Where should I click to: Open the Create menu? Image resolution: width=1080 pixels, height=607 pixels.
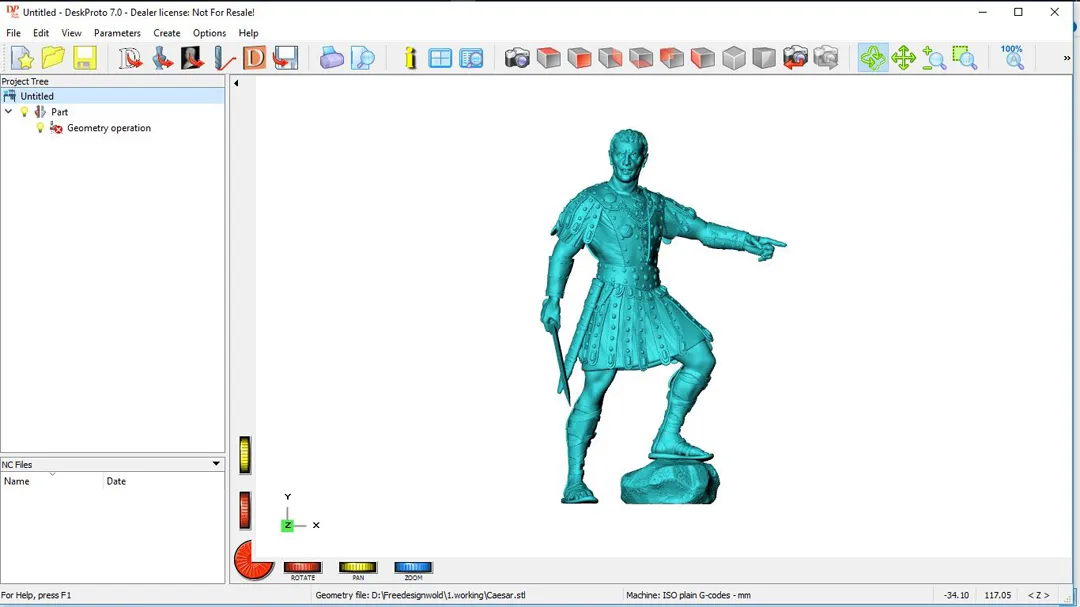(x=167, y=33)
